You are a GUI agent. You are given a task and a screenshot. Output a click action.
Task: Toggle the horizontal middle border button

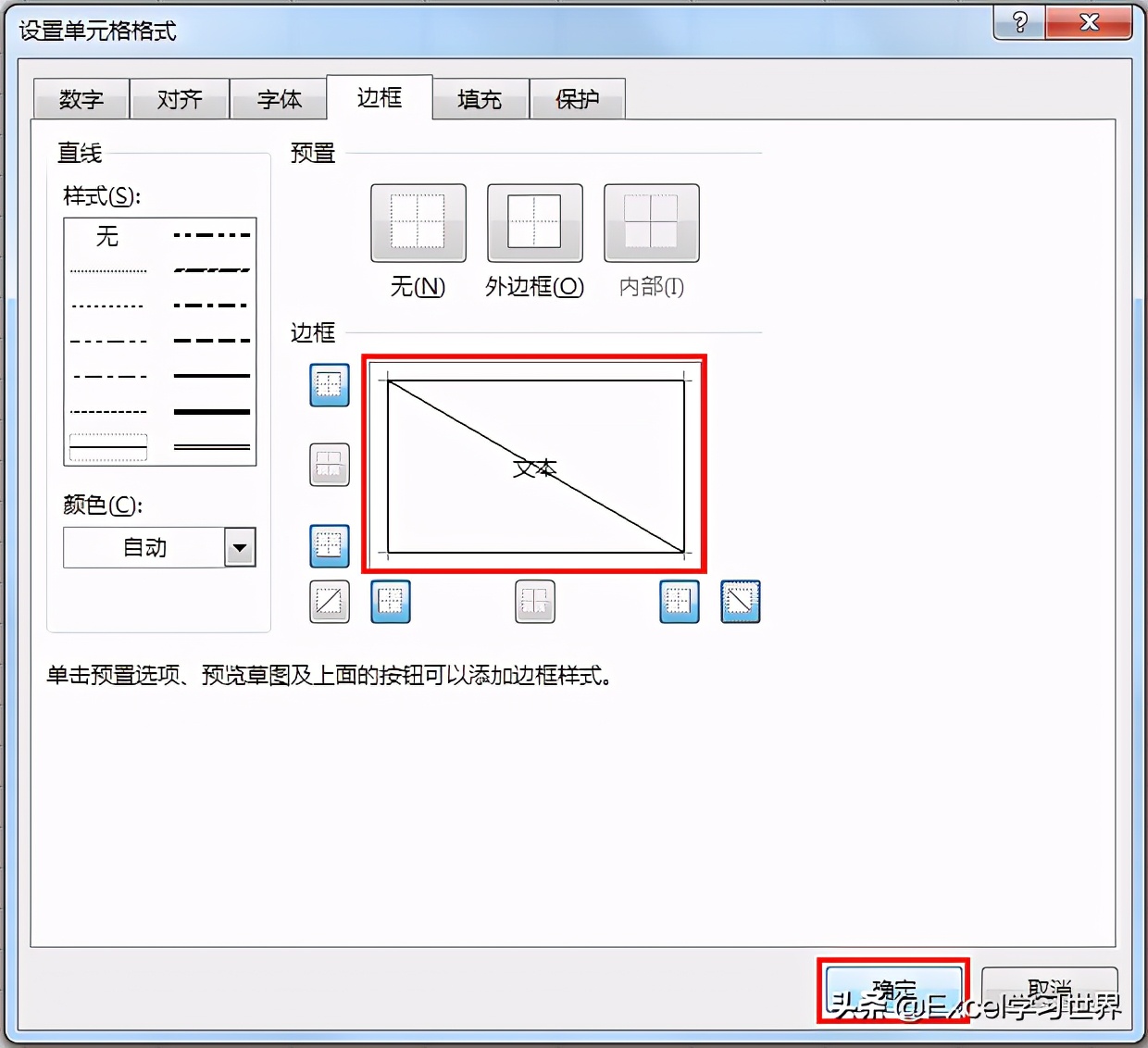pos(330,465)
